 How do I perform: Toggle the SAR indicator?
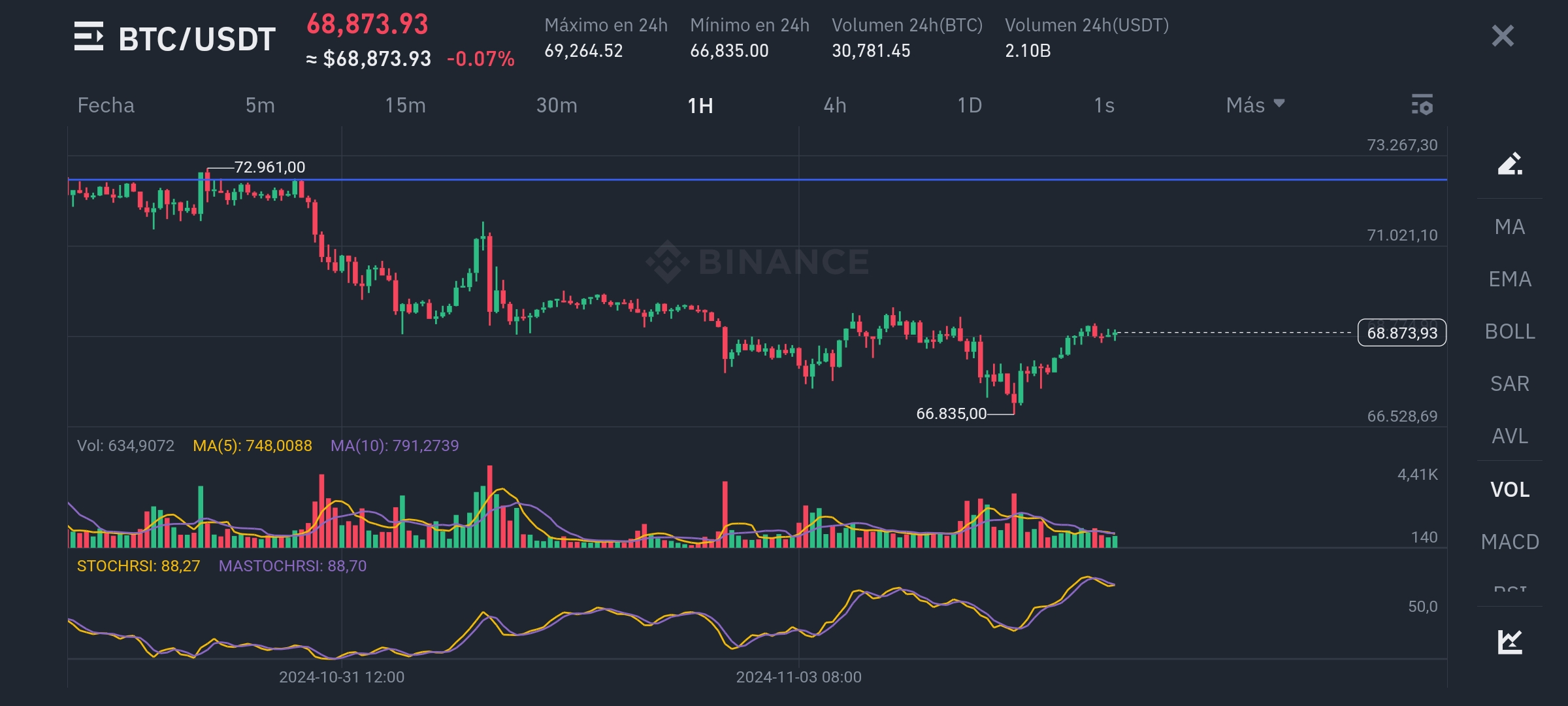pyautogui.click(x=1510, y=384)
